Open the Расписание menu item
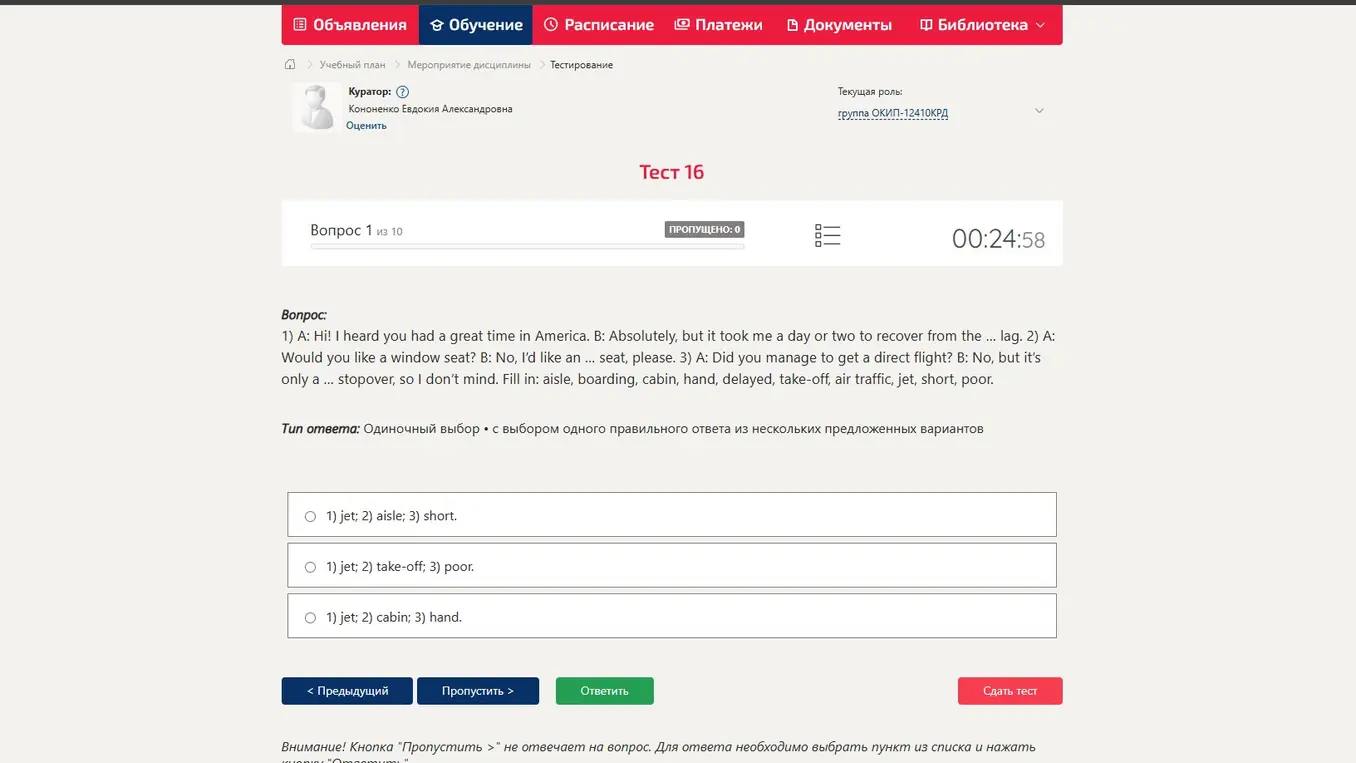 599,25
